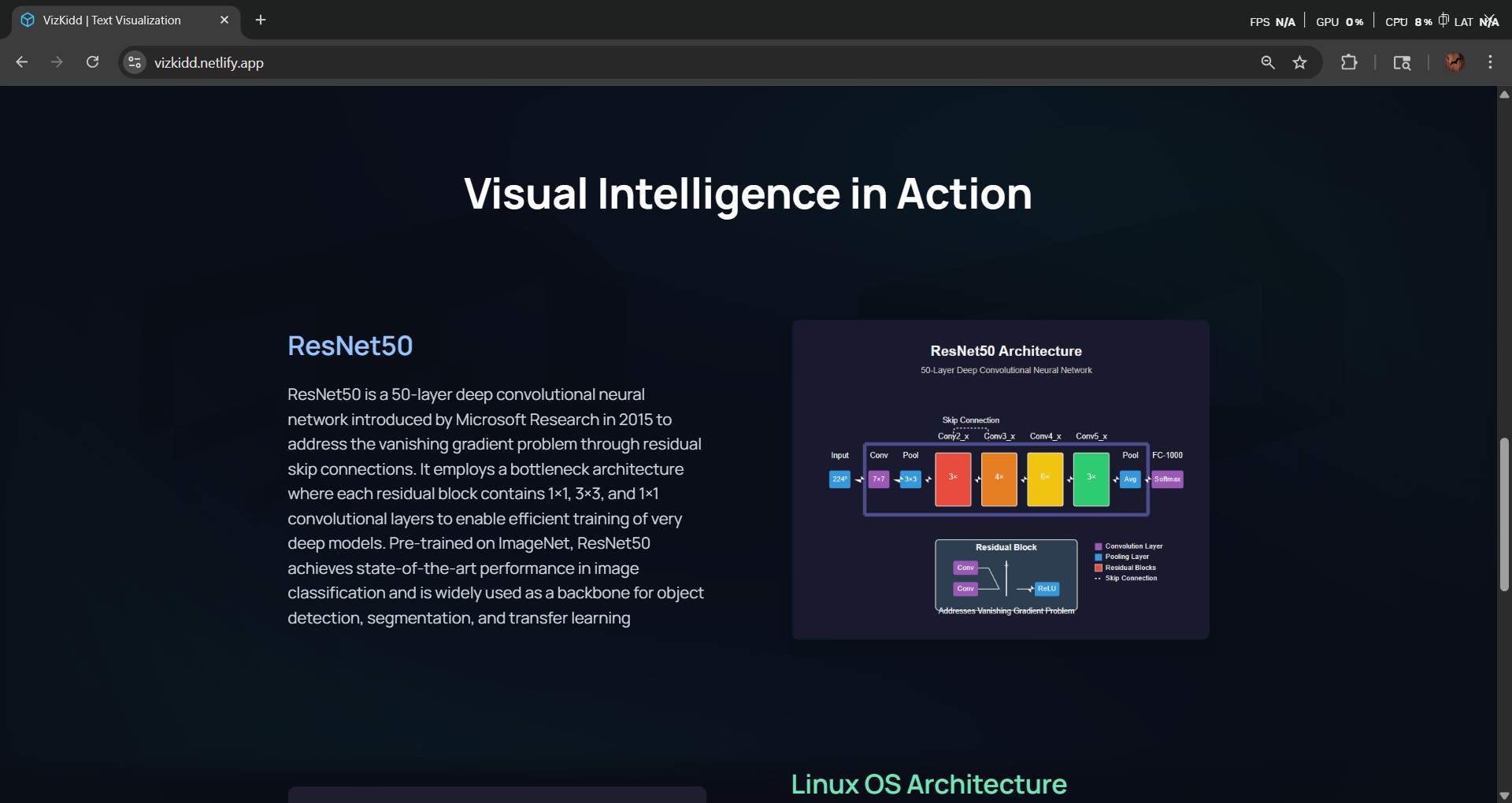
Task: Select the orange 4× residual block
Action: 999,479
